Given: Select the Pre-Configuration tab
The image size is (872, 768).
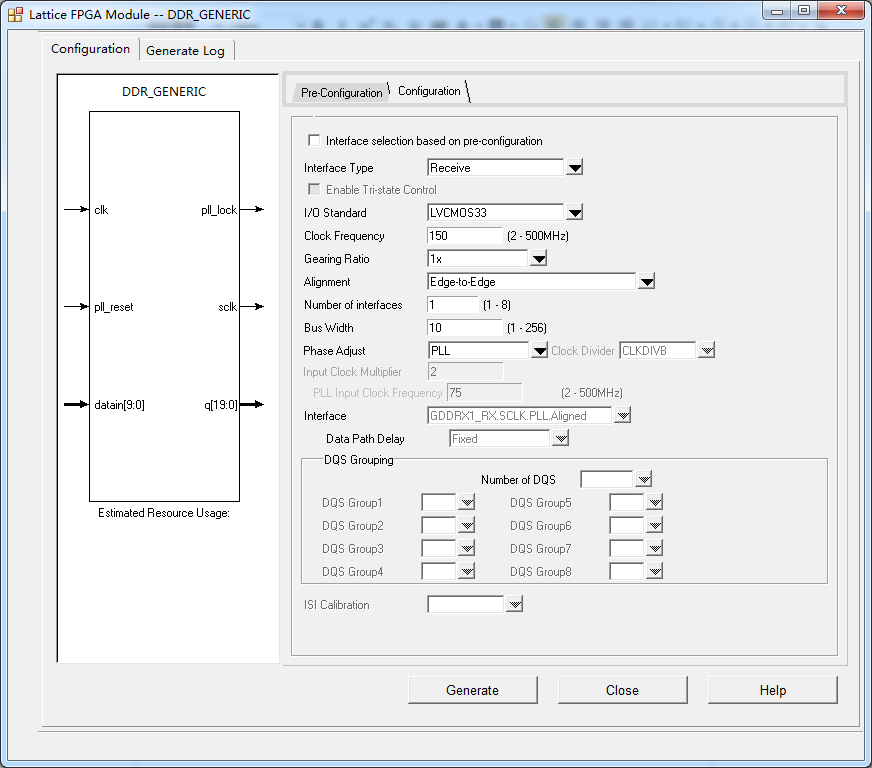Looking at the screenshot, I should 341,93.
